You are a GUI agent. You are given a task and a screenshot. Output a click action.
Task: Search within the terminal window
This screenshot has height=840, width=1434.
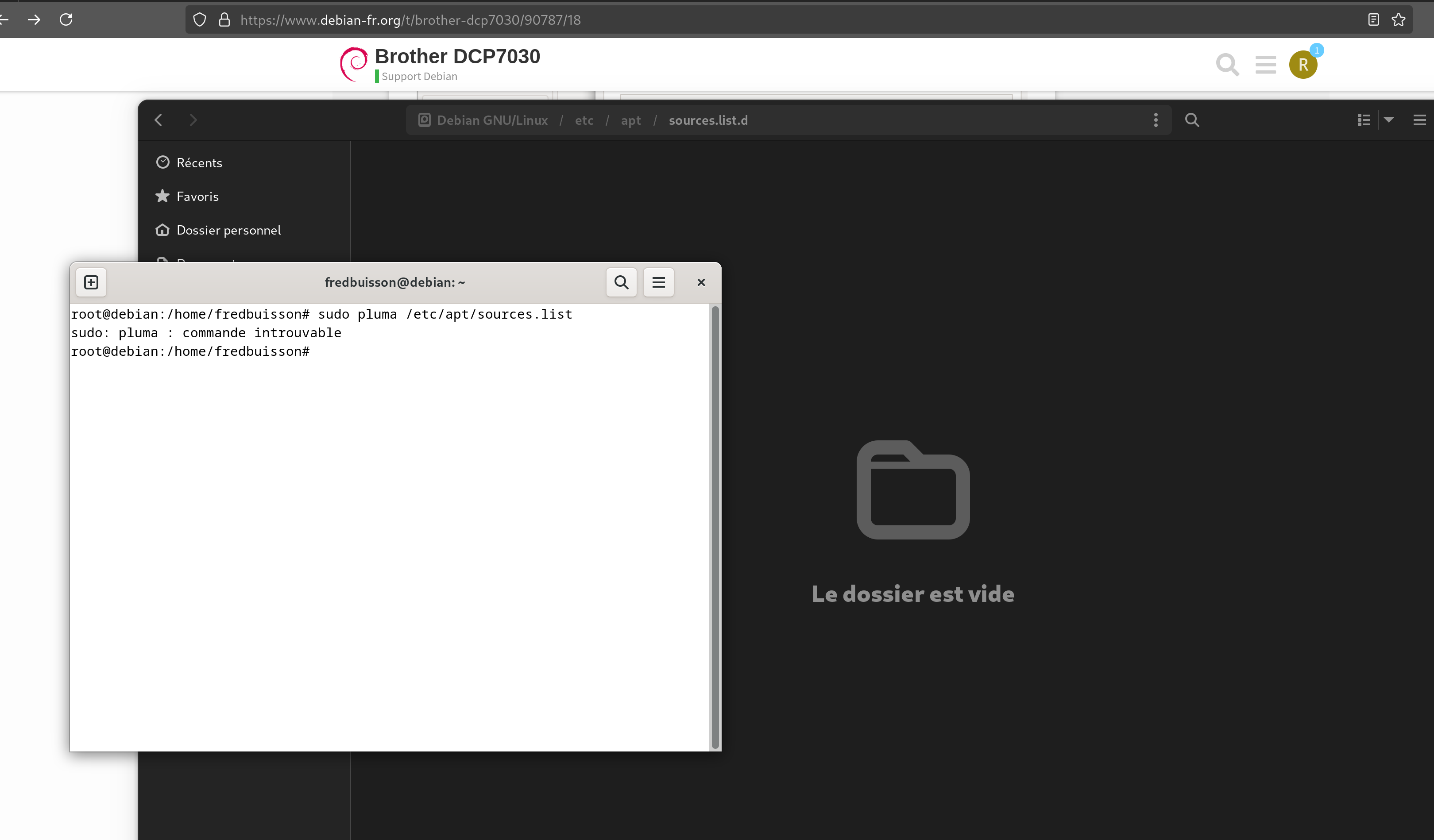[622, 282]
